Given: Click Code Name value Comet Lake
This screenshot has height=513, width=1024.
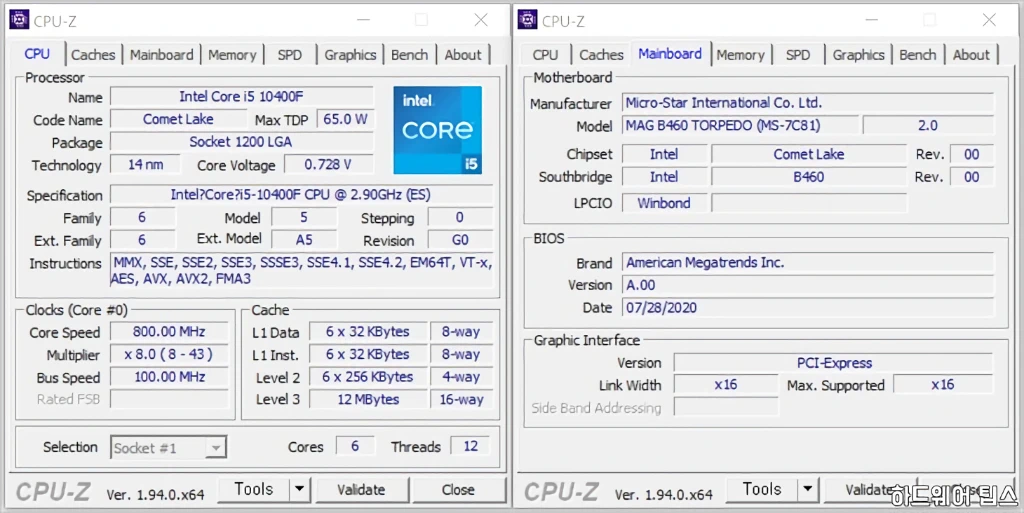Looking at the screenshot, I should point(178,119).
